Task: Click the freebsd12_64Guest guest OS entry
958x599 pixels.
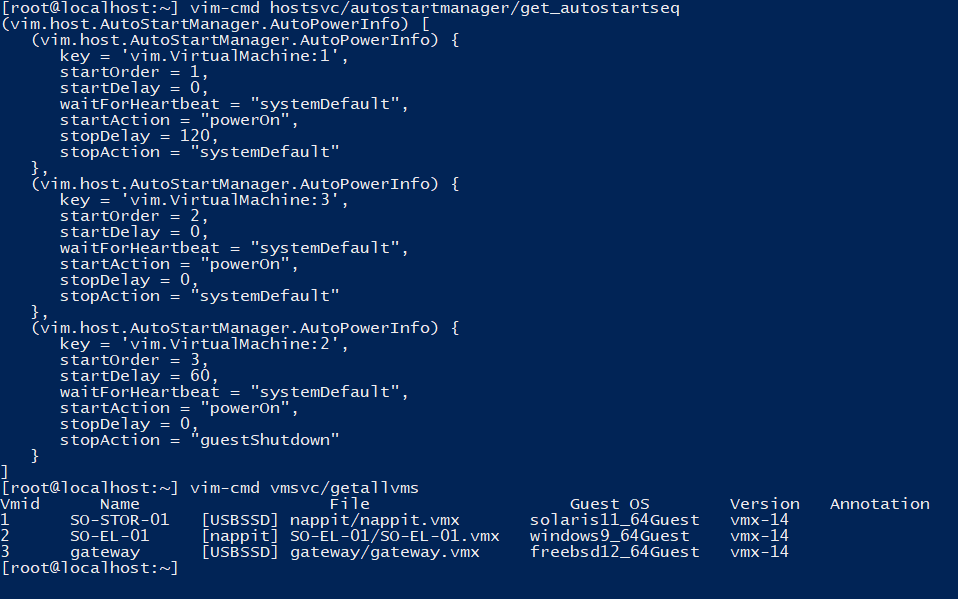Action: pos(614,552)
